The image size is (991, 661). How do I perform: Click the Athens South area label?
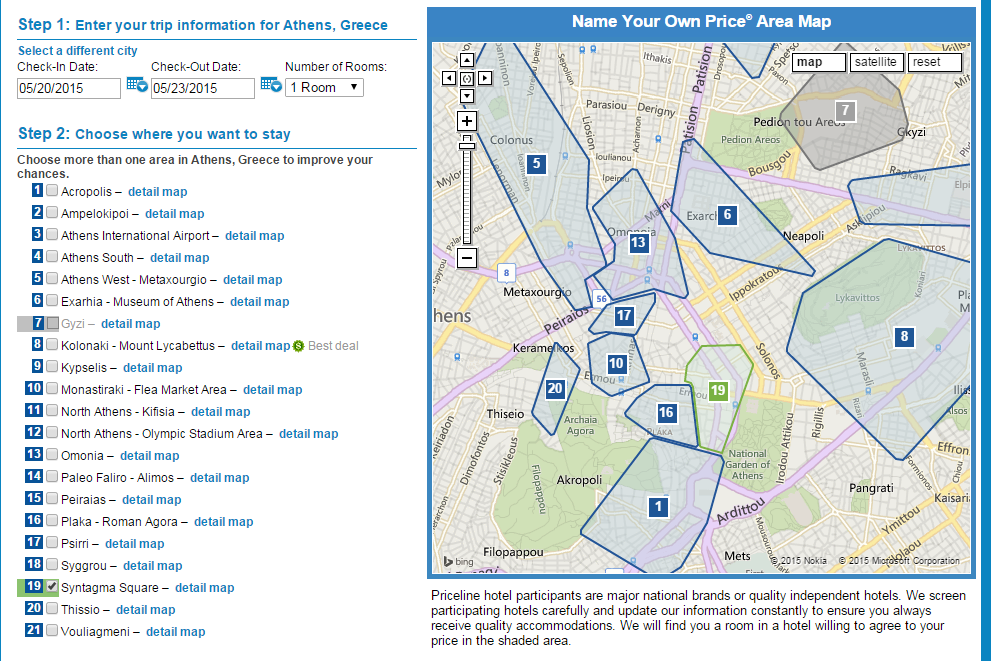point(97,258)
